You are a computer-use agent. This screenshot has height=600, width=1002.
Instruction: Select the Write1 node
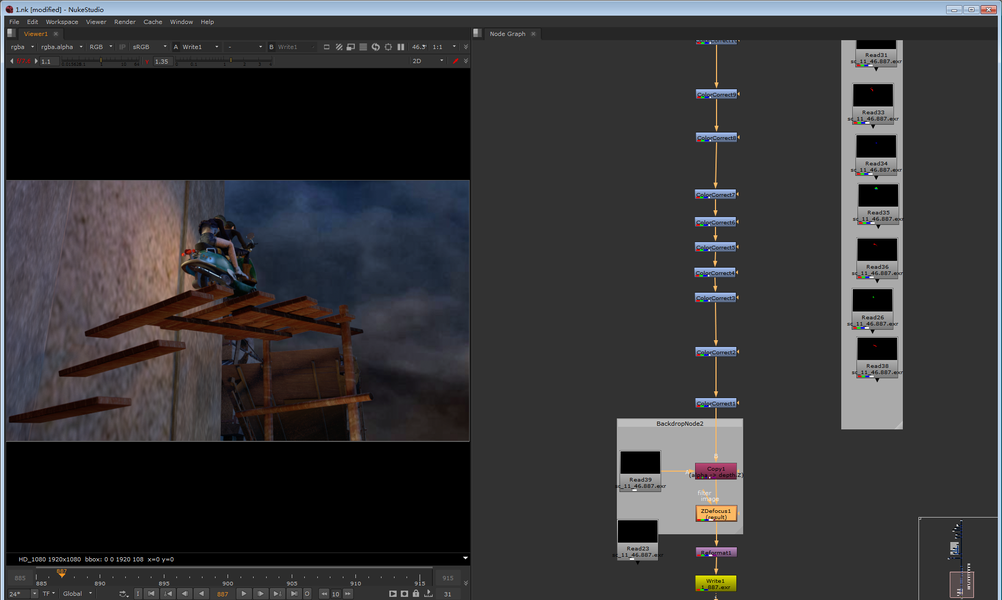point(716,584)
